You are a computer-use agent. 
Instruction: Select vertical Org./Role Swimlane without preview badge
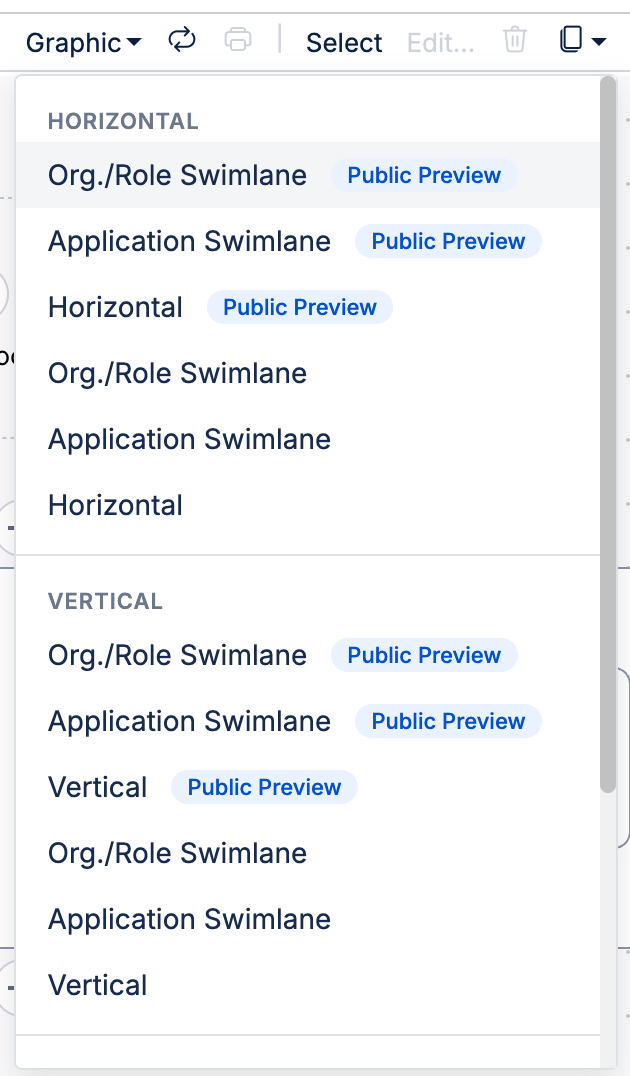(x=307, y=854)
